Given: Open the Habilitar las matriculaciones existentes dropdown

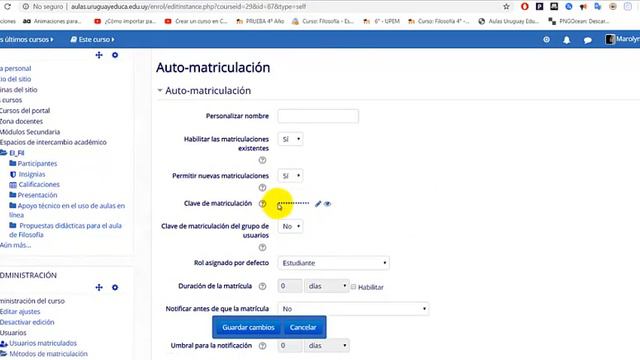Looking at the screenshot, I should click(290, 139).
